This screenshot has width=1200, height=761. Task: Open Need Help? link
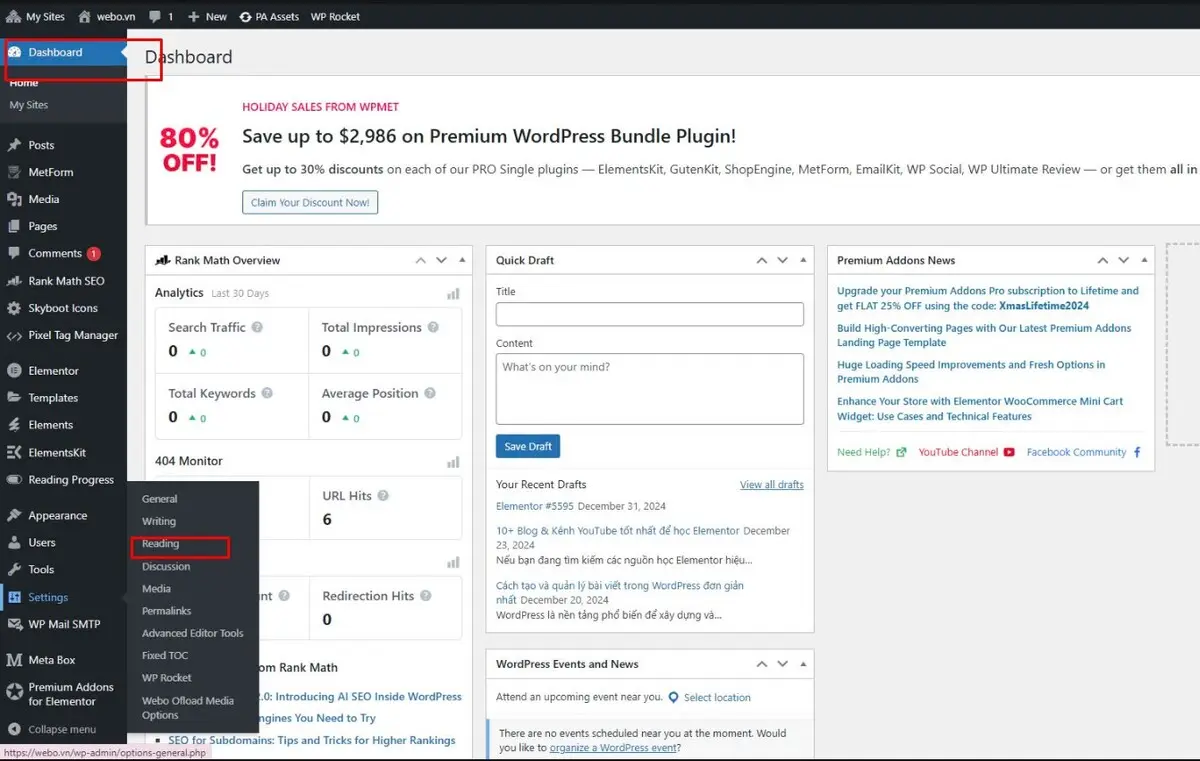click(x=864, y=452)
